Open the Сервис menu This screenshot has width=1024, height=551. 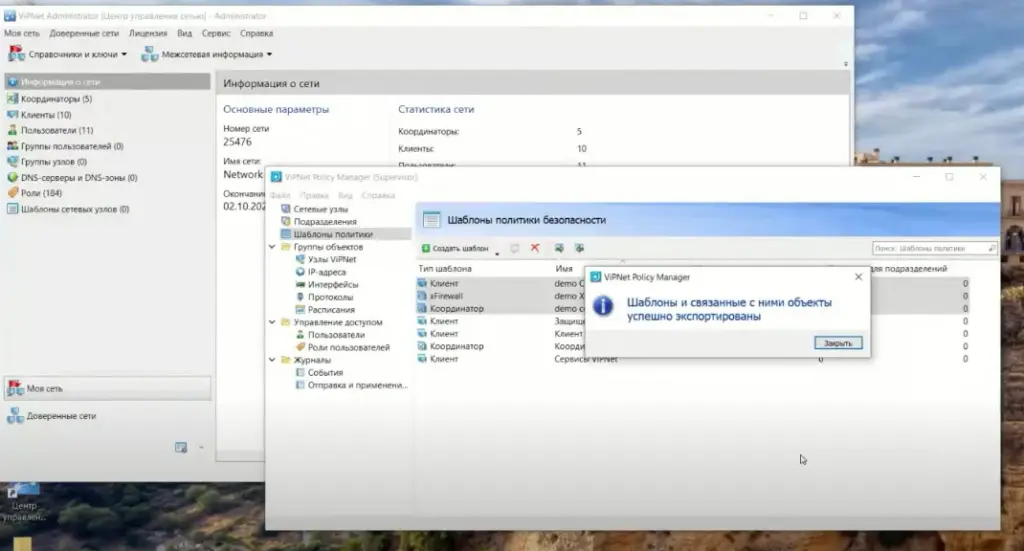(217, 33)
